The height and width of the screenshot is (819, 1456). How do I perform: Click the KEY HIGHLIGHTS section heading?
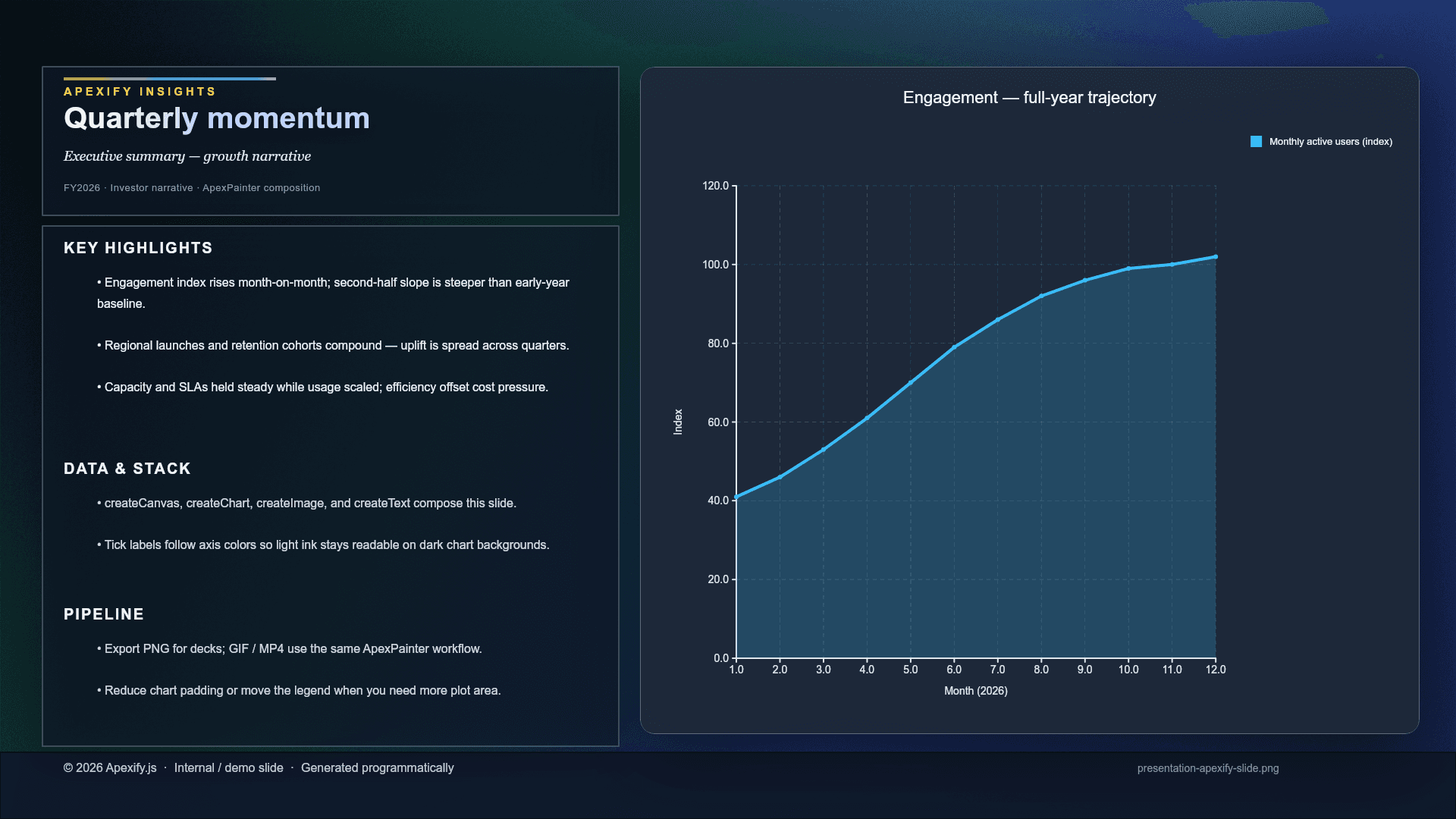point(138,248)
